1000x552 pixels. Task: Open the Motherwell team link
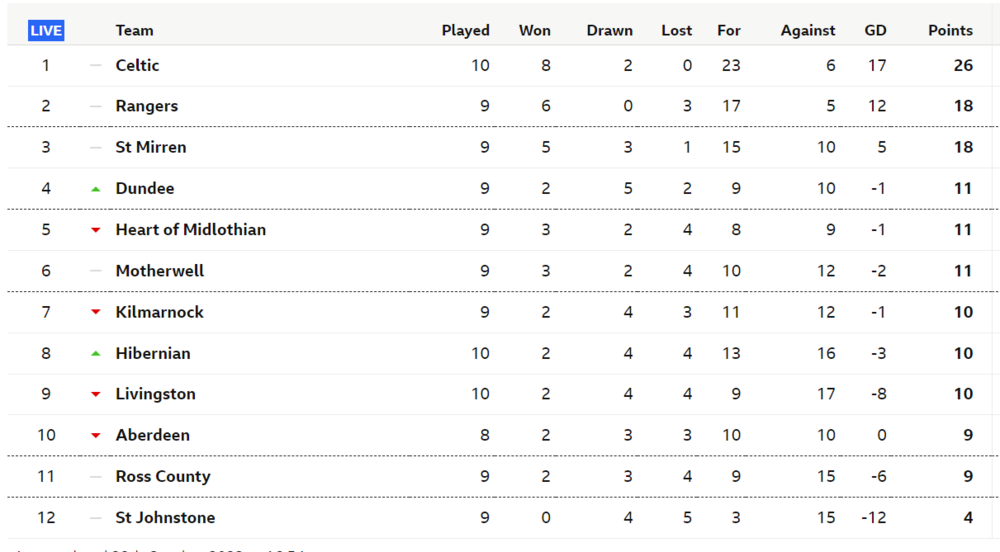point(159,271)
